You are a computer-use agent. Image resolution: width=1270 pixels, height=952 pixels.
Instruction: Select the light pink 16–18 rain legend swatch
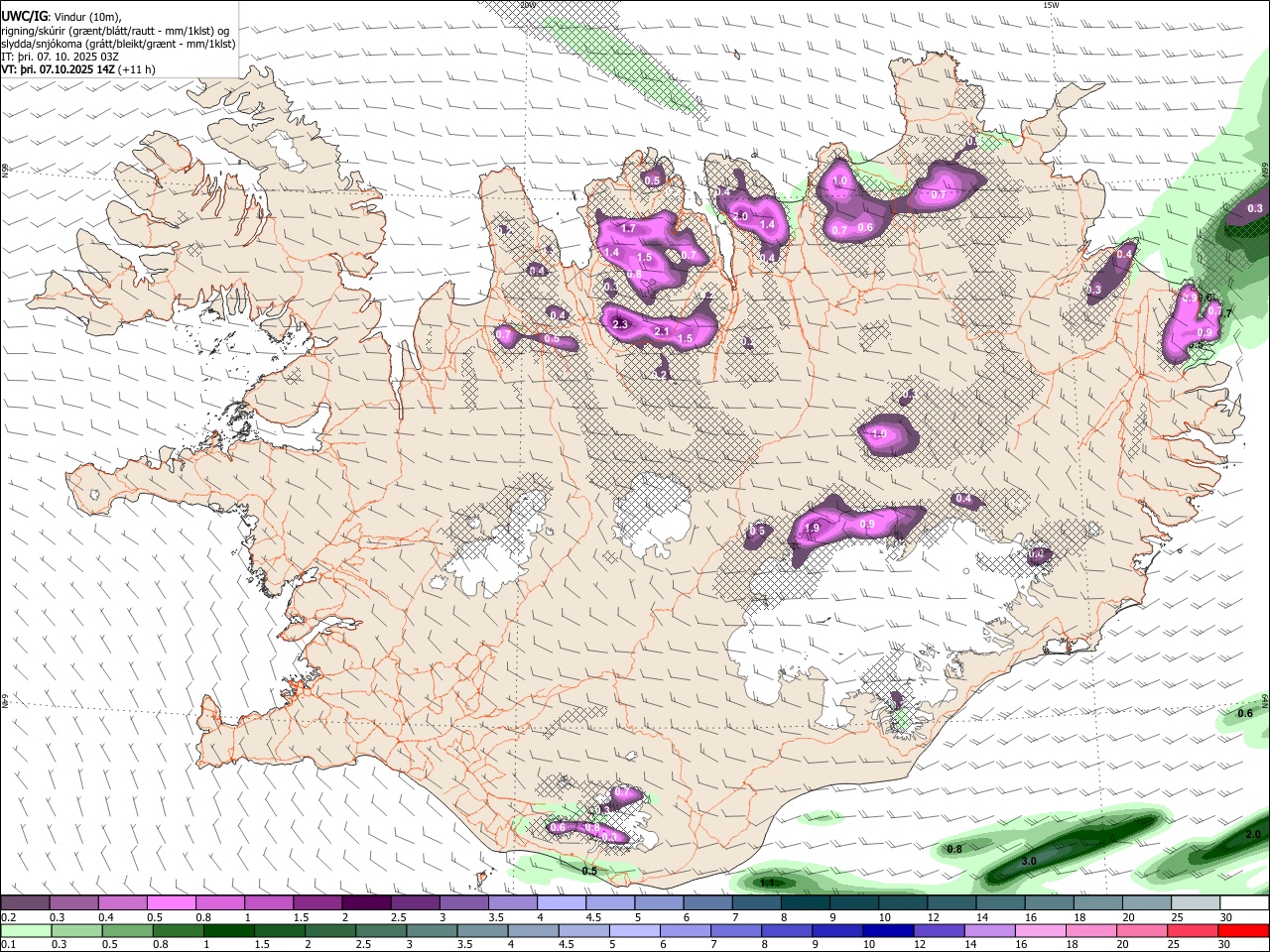(1040, 930)
